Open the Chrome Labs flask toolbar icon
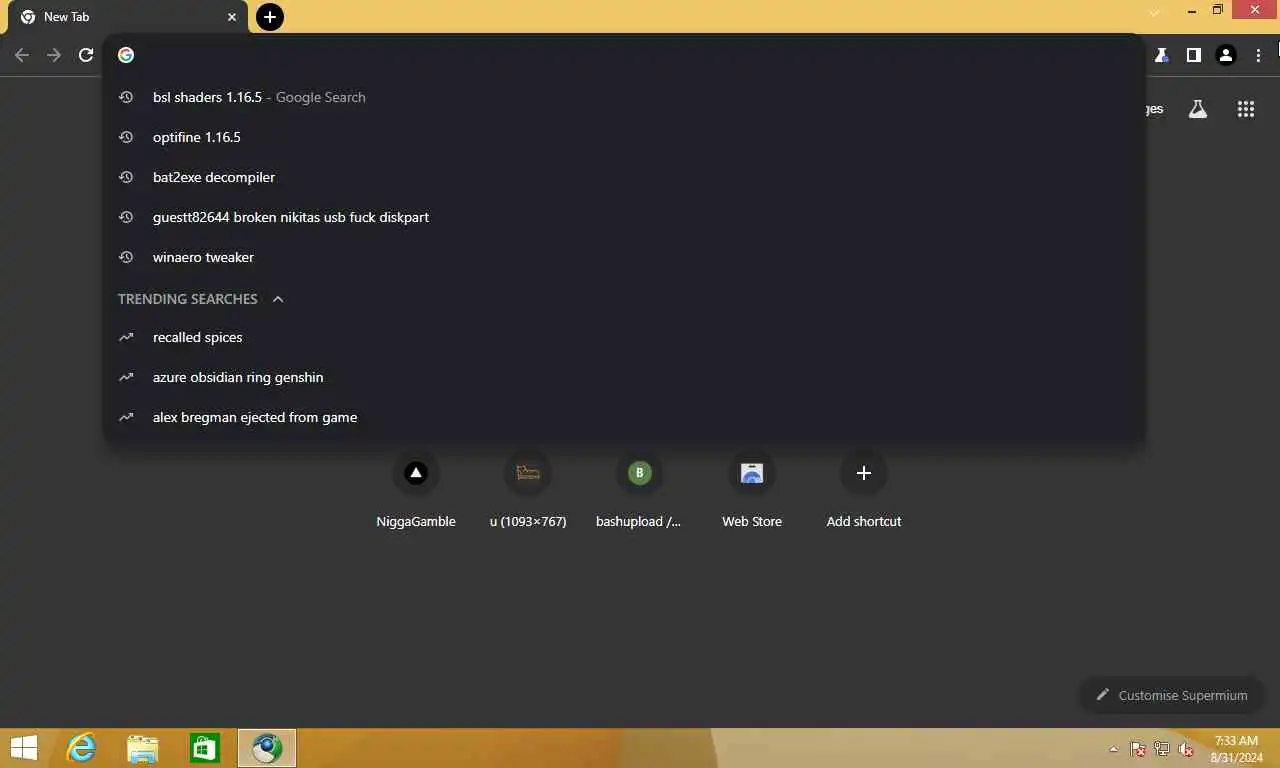This screenshot has height=768, width=1280. [x=1161, y=55]
